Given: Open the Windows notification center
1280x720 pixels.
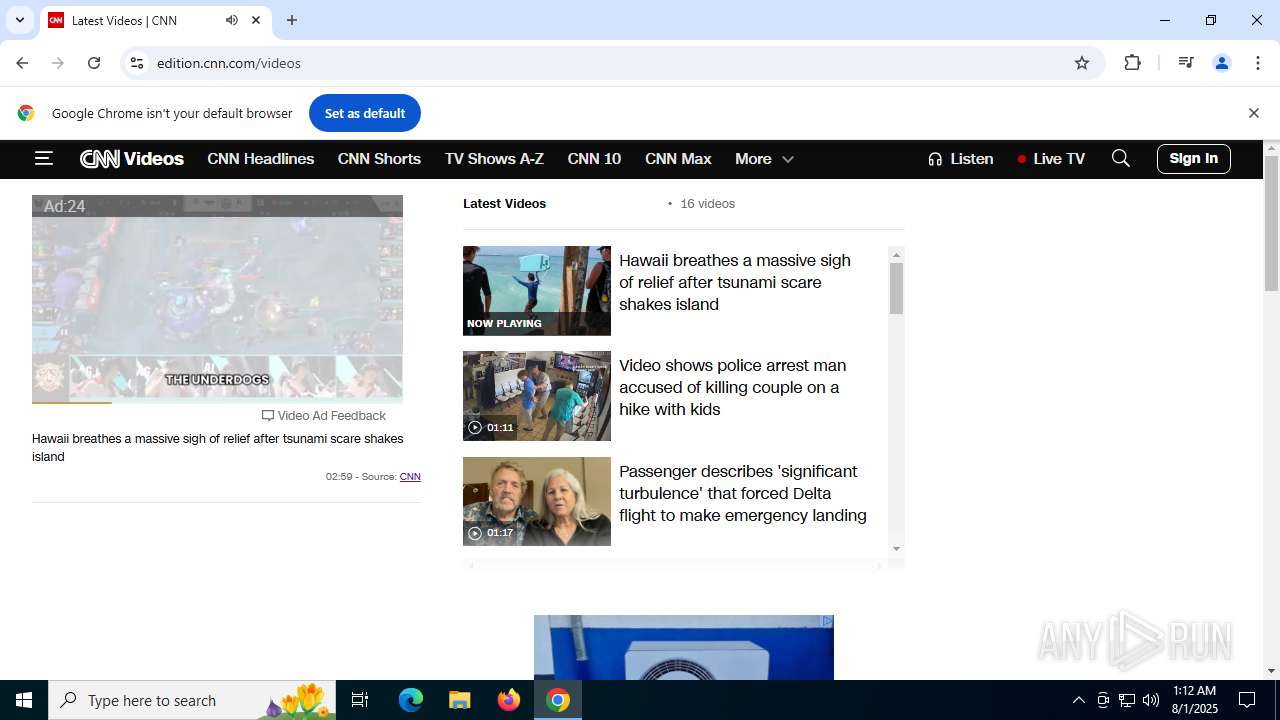Looking at the screenshot, I should coord(1247,700).
